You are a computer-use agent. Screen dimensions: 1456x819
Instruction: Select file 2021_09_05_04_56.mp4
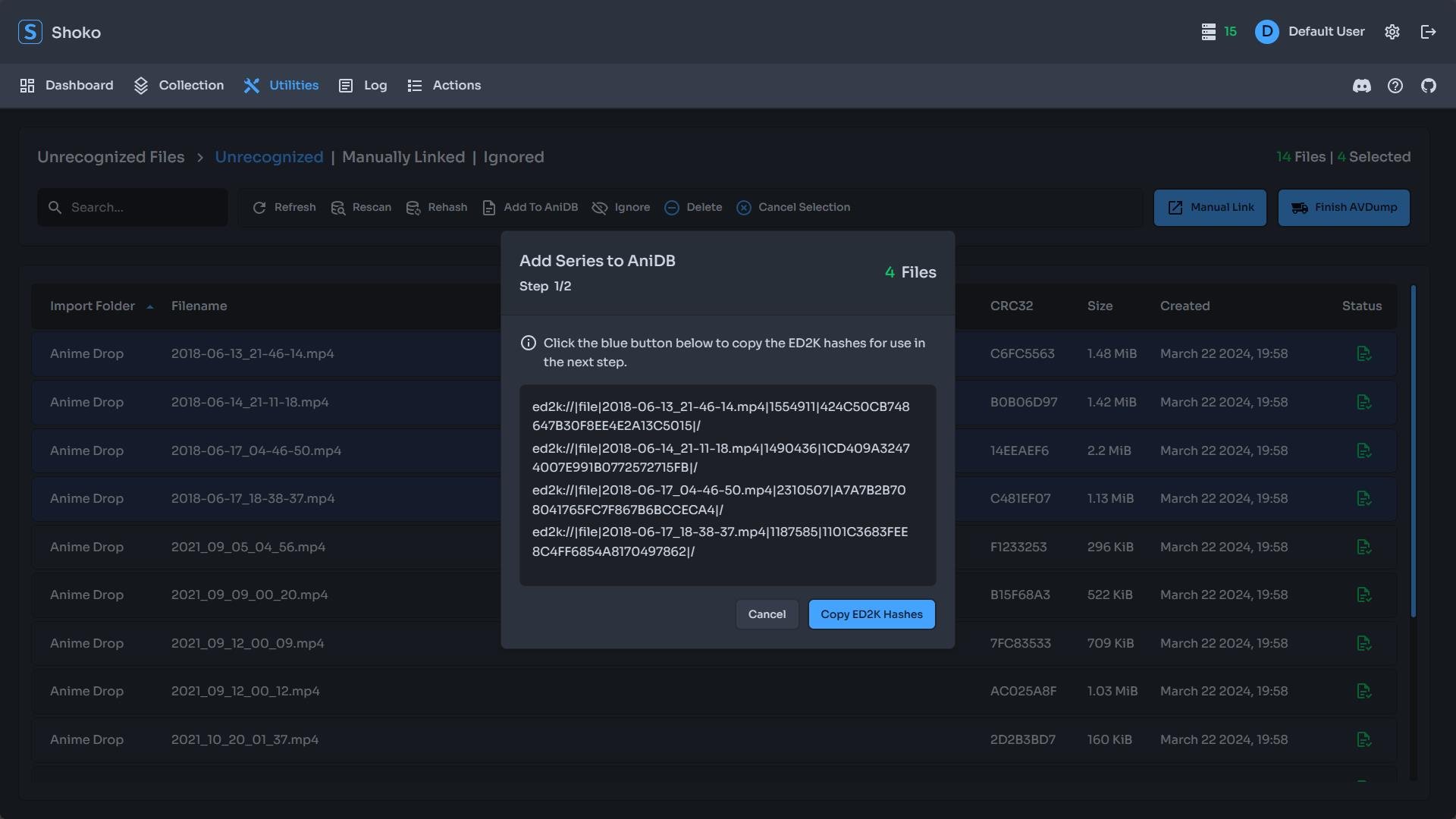coord(248,547)
